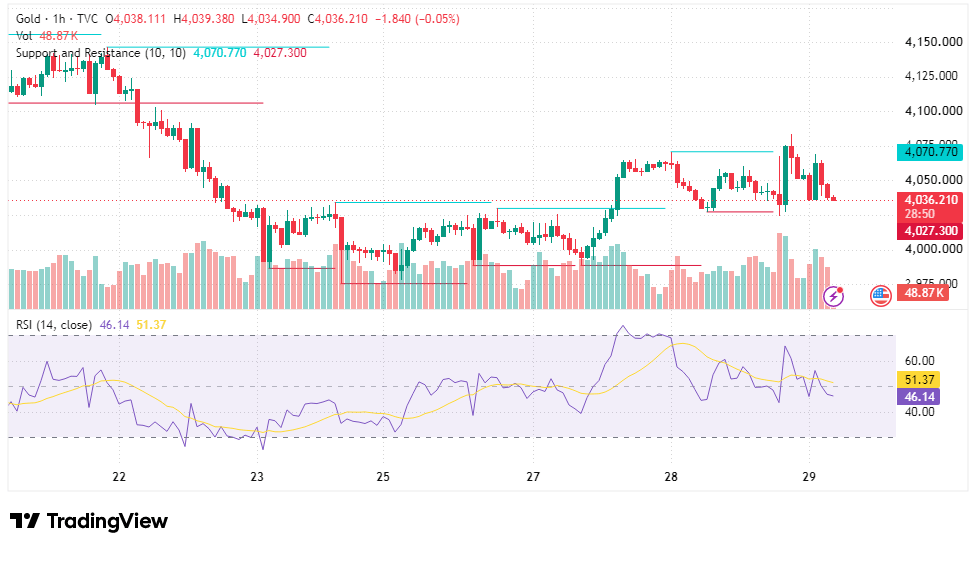Click the 4,100.000 price axis value
Viewport: 980px width, 574px height.
click(x=934, y=111)
